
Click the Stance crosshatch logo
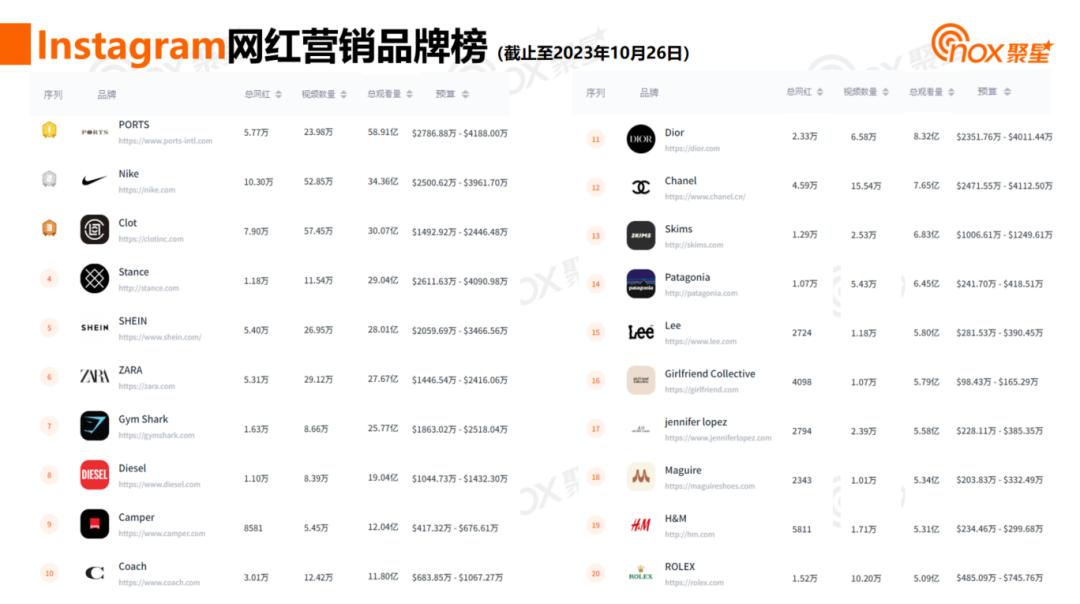pos(94,278)
